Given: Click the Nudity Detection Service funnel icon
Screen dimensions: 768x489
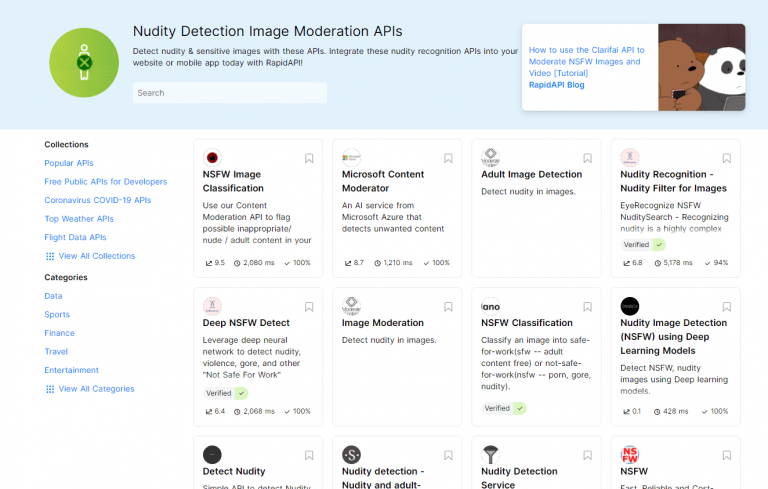Looking at the screenshot, I should coord(490,454).
